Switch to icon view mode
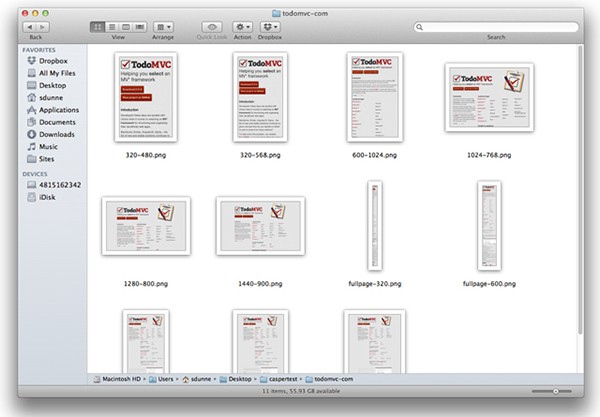The width and height of the screenshot is (600, 417). pos(97,26)
